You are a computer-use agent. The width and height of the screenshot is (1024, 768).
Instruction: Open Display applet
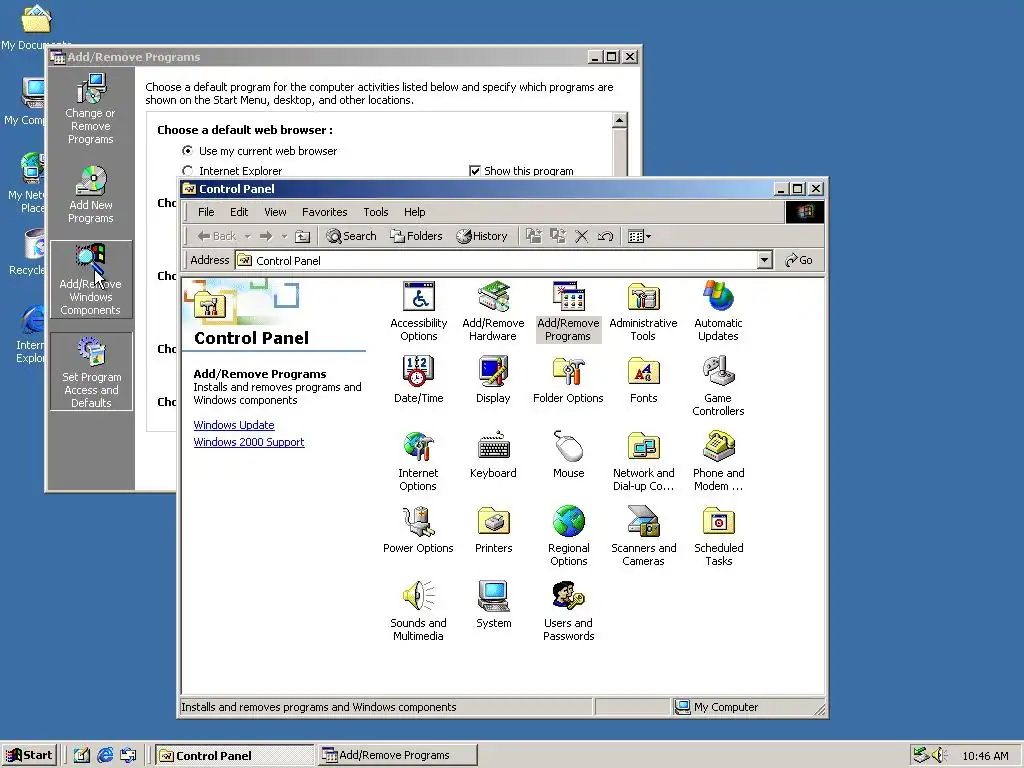pyautogui.click(x=493, y=380)
